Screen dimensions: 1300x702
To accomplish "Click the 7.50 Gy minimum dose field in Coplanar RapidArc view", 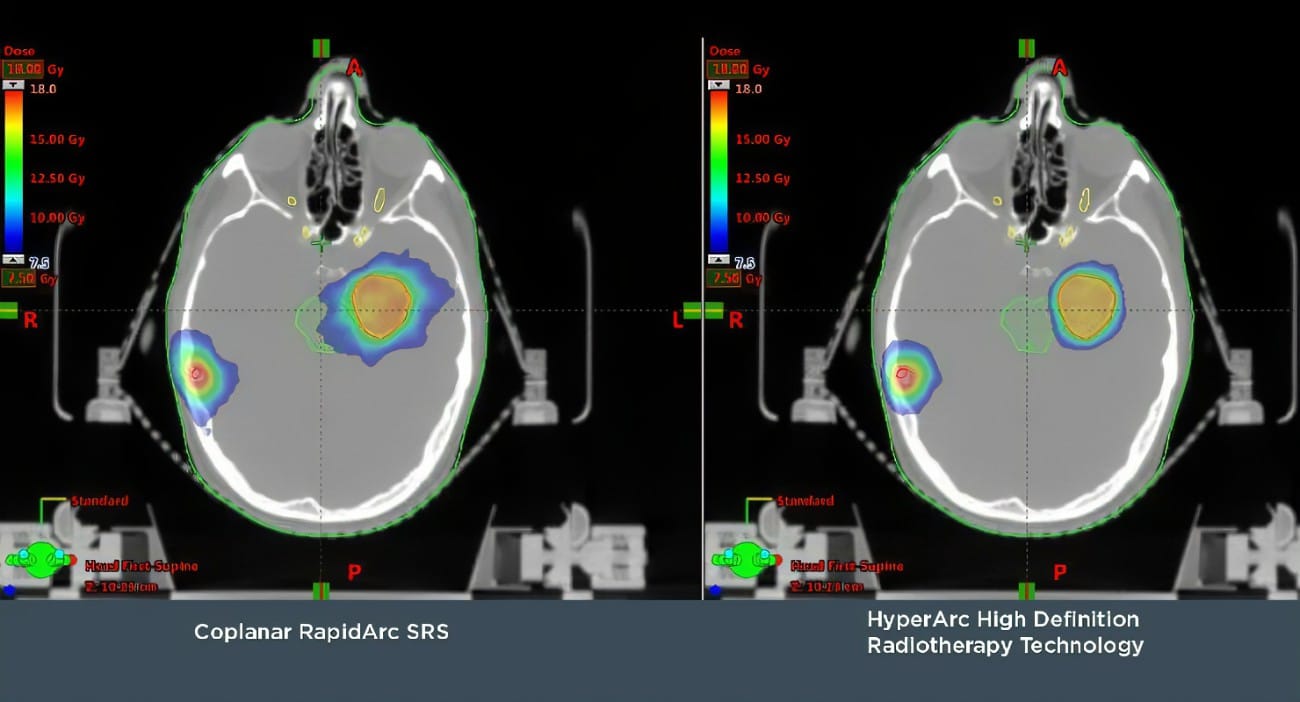I will coord(20,278).
